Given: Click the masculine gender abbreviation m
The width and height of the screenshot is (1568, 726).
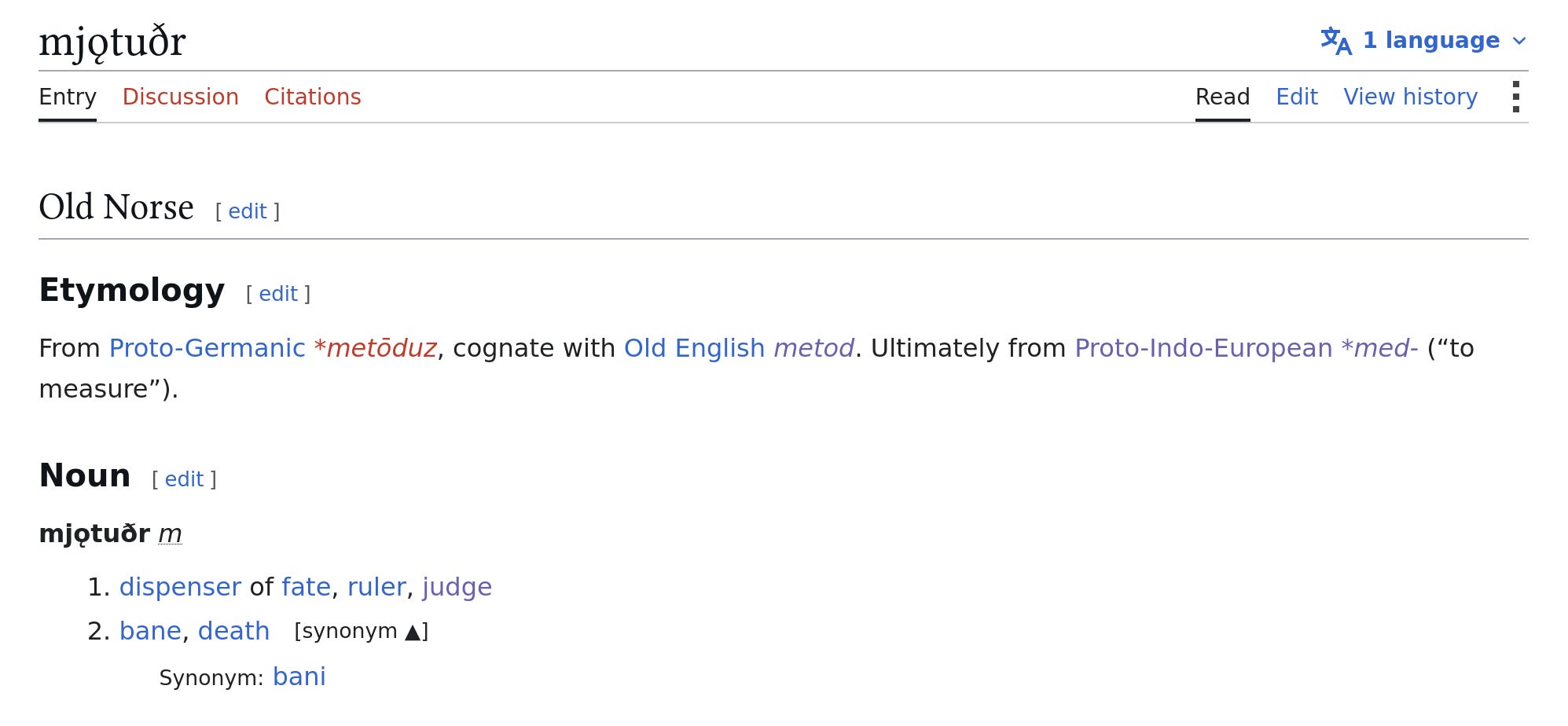Looking at the screenshot, I should (x=170, y=534).
